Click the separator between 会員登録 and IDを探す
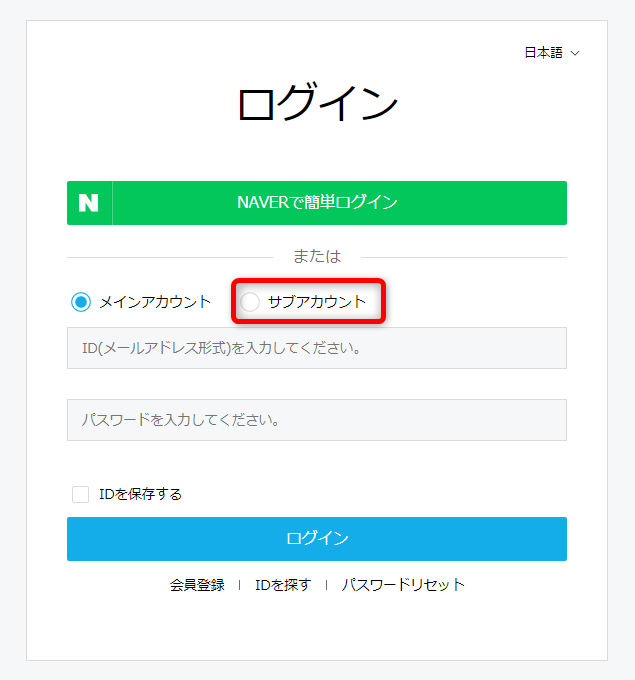This screenshot has height=680, width=635. [x=240, y=585]
